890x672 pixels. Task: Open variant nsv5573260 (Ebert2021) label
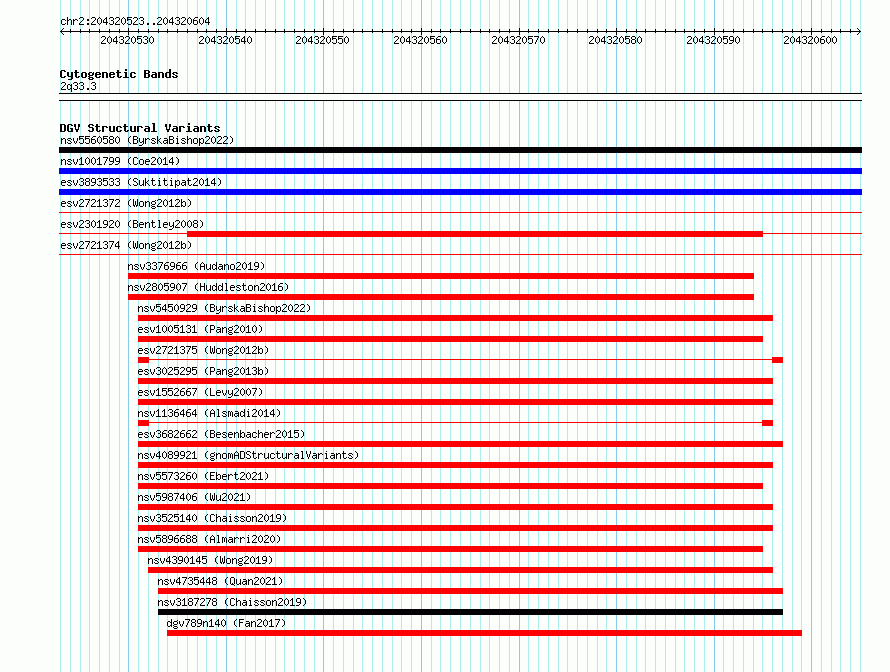[x=203, y=476]
